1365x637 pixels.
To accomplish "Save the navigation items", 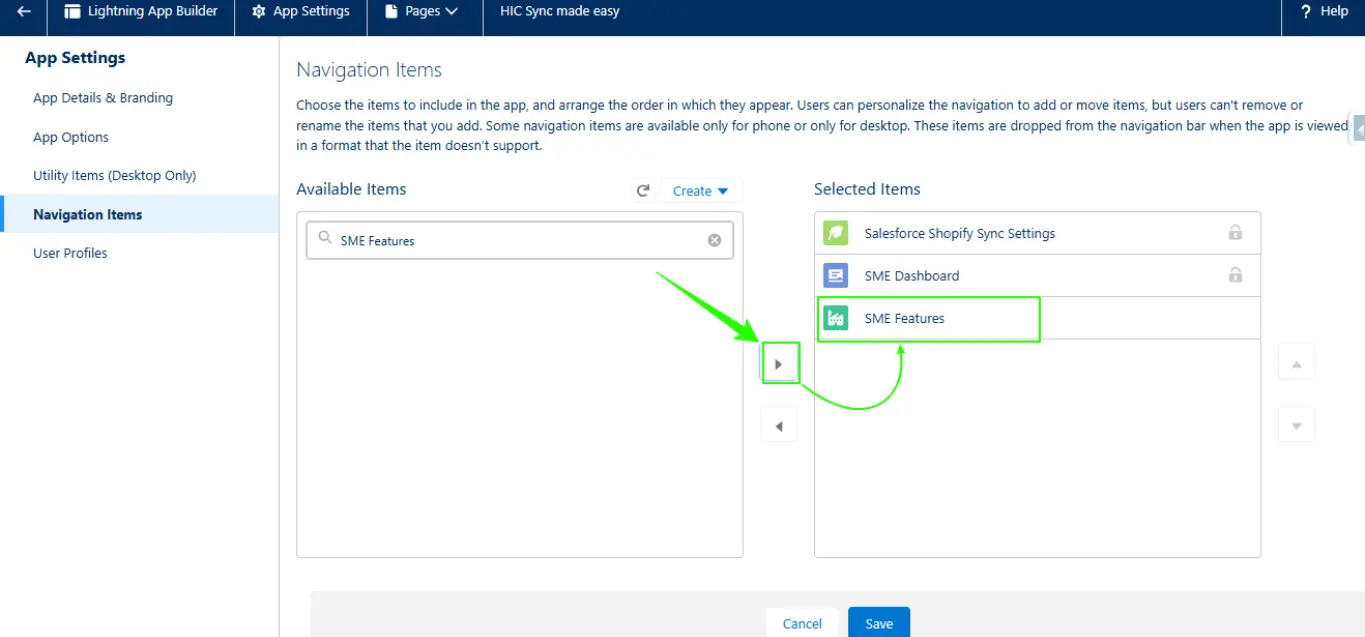I will (x=879, y=623).
